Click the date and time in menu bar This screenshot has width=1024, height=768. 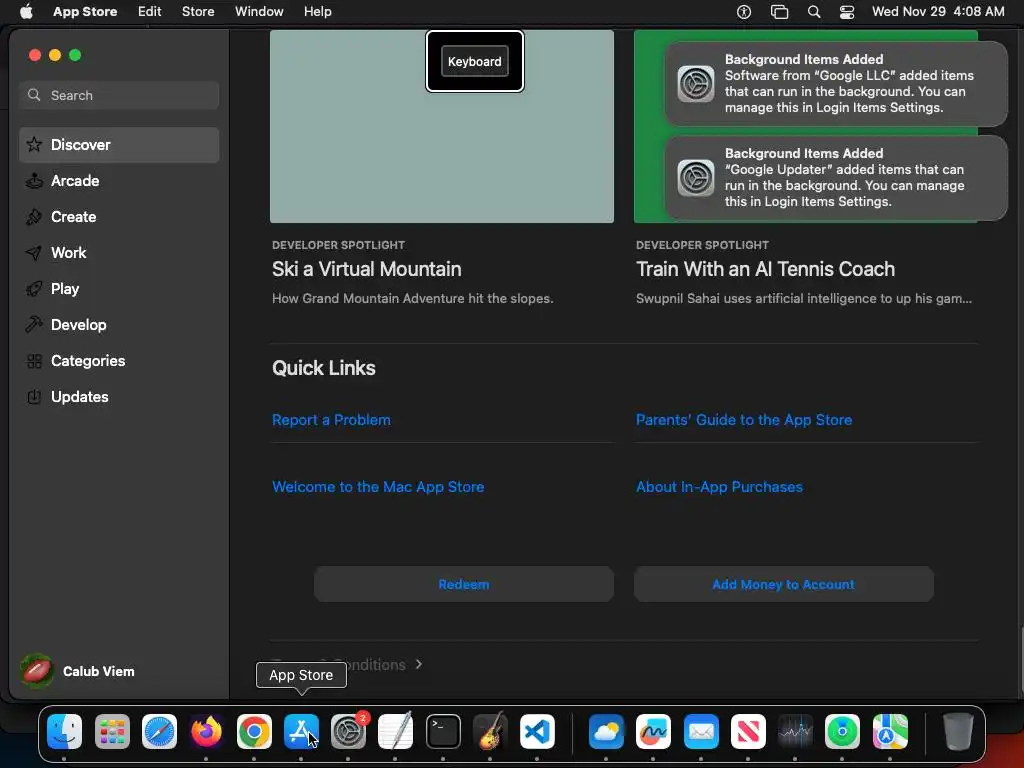click(938, 11)
